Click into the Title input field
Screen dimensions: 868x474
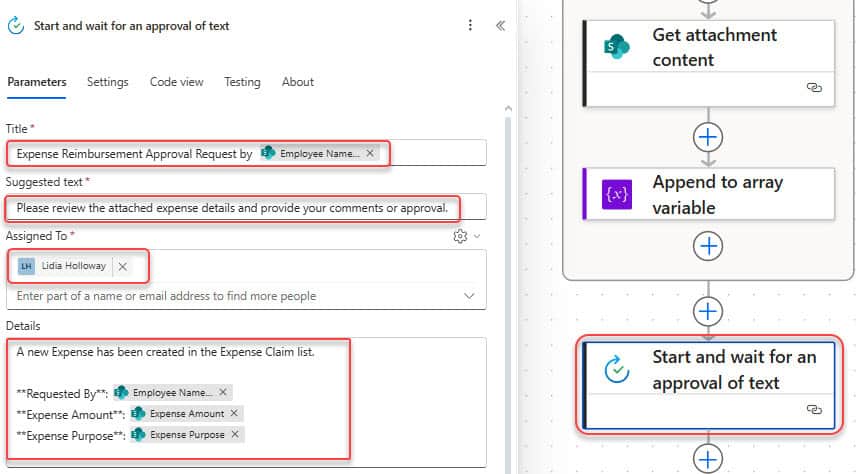coord(246,153)
